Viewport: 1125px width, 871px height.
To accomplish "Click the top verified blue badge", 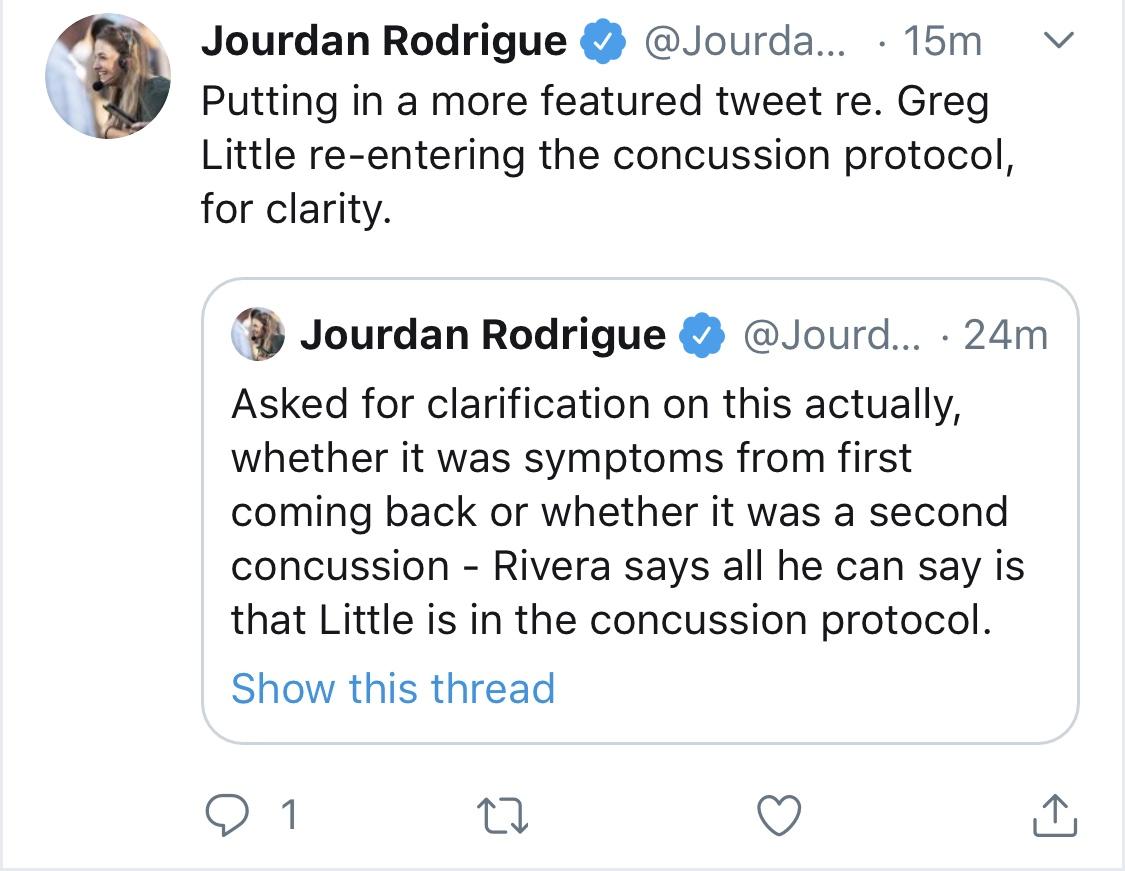I will (x=603, y=42).
